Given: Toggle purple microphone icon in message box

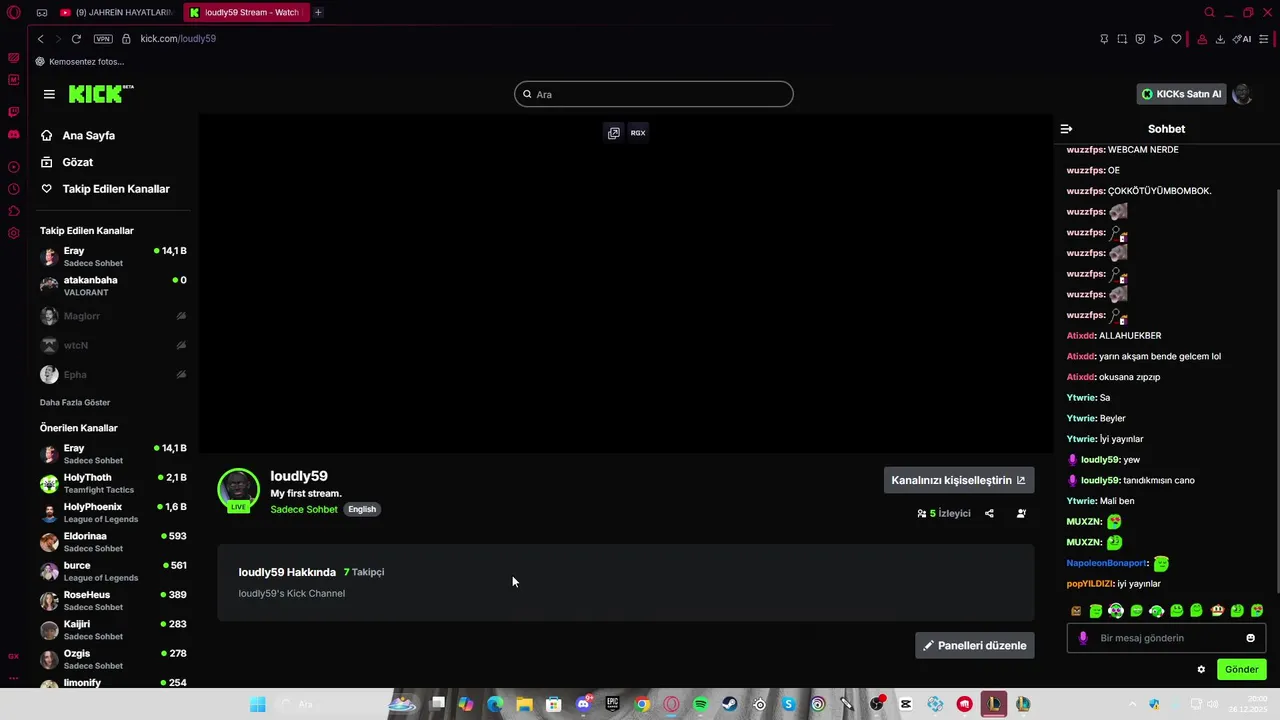Looking at the screenshot, I should point(1083,638).
